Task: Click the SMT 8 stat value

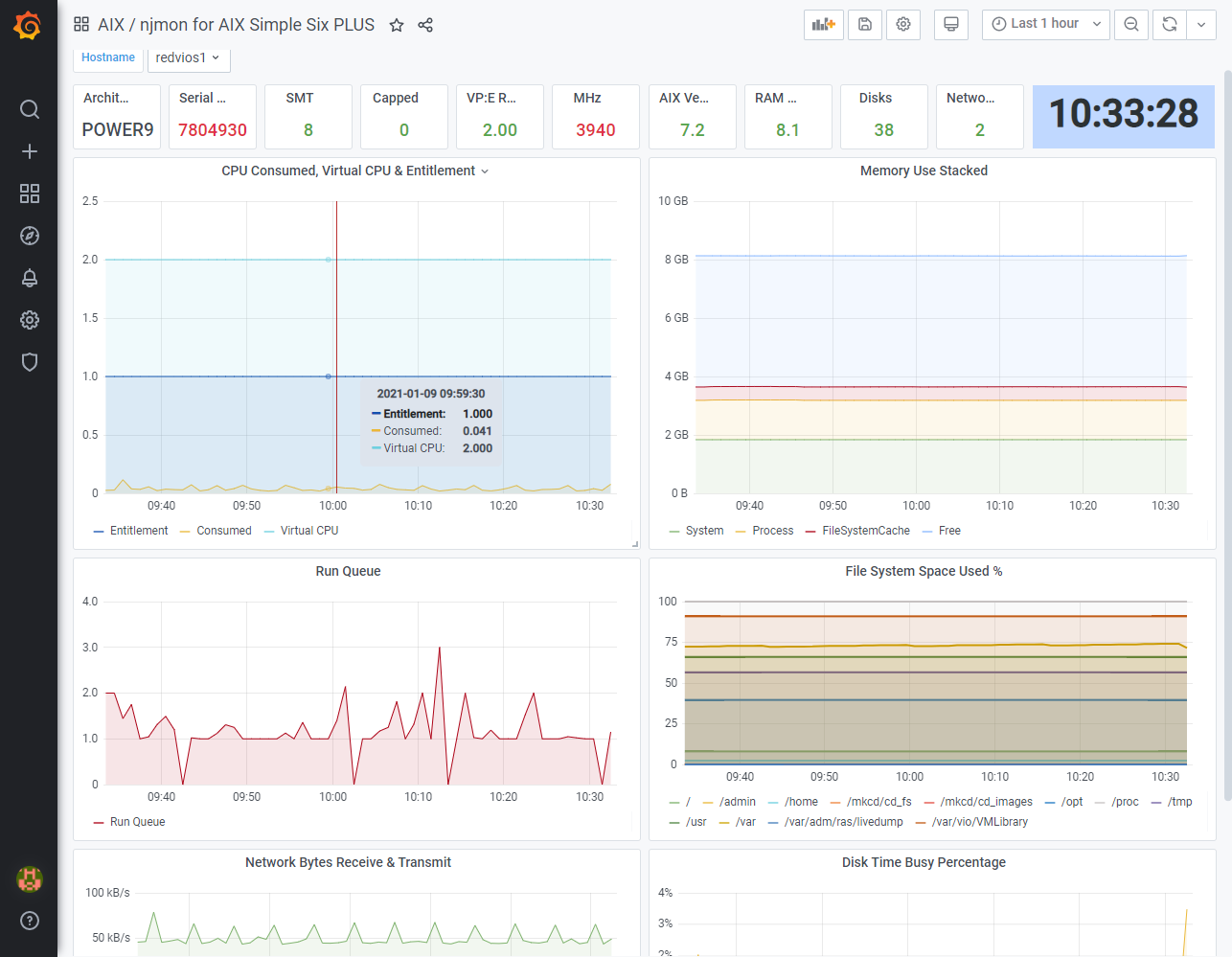Action: (x=308, y=129)
